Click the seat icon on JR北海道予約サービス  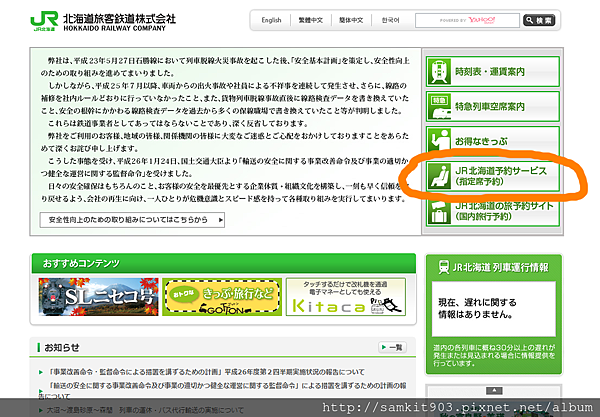[x=439, y=176]
